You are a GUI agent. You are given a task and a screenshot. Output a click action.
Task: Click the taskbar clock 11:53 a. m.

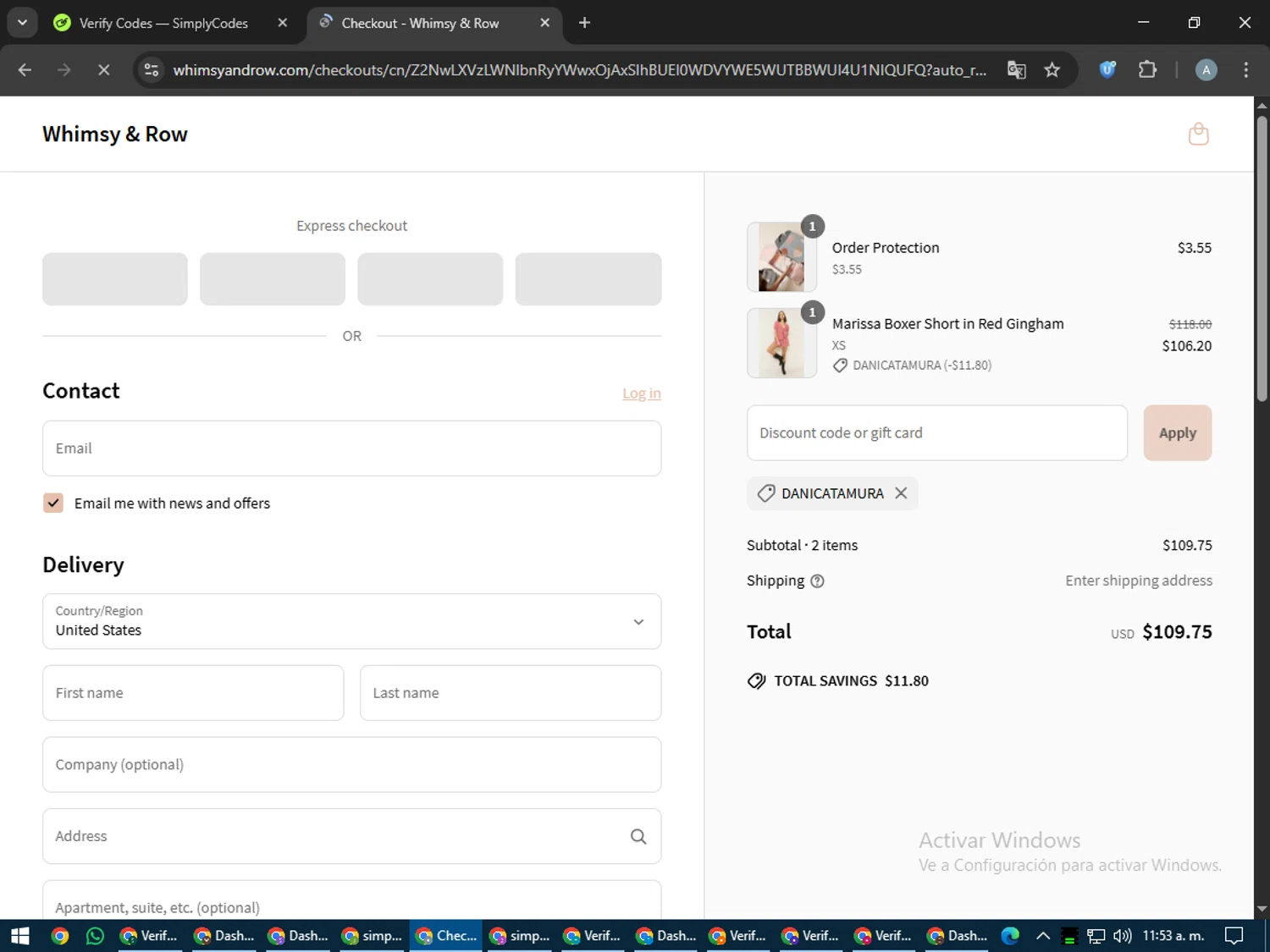[x=1173, y=936]
